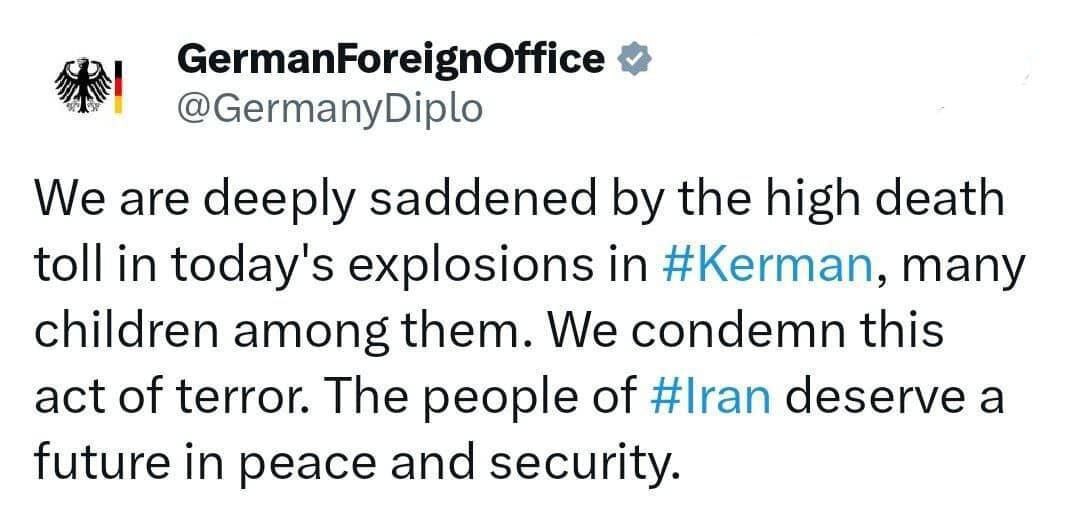Click the phrase "future in peace"
The width and height of the screenshot is (1080, 524).
[228, 461]
